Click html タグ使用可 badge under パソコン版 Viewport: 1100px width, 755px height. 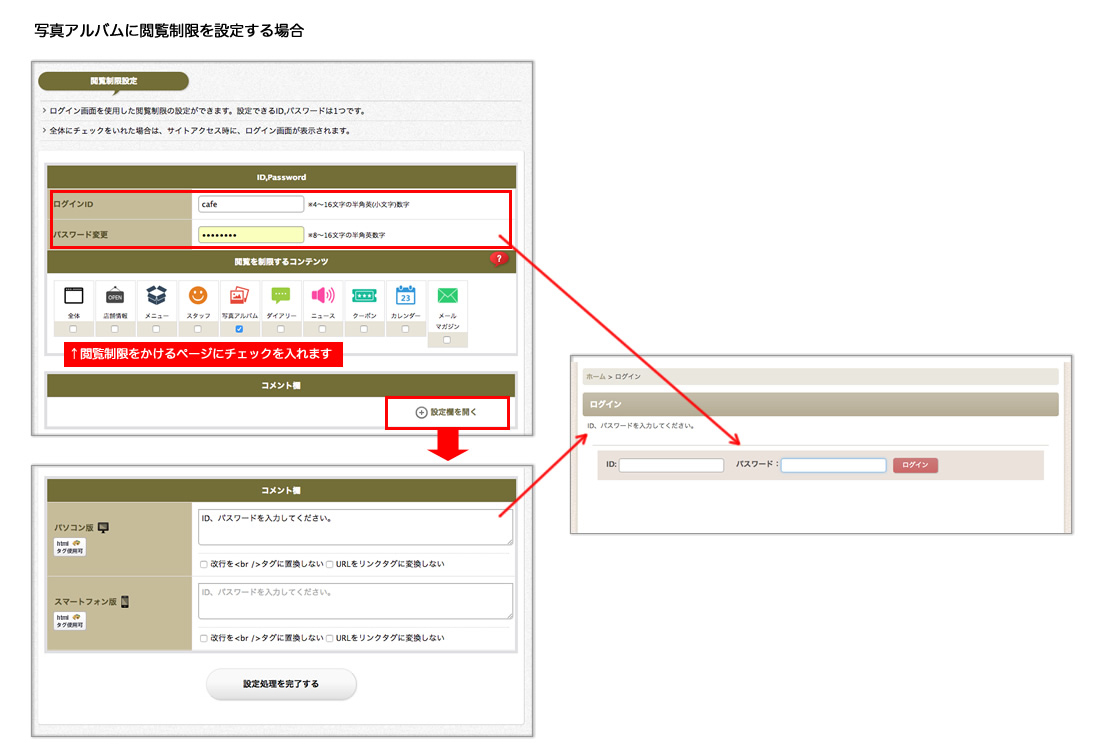click(x=69, y=547)
